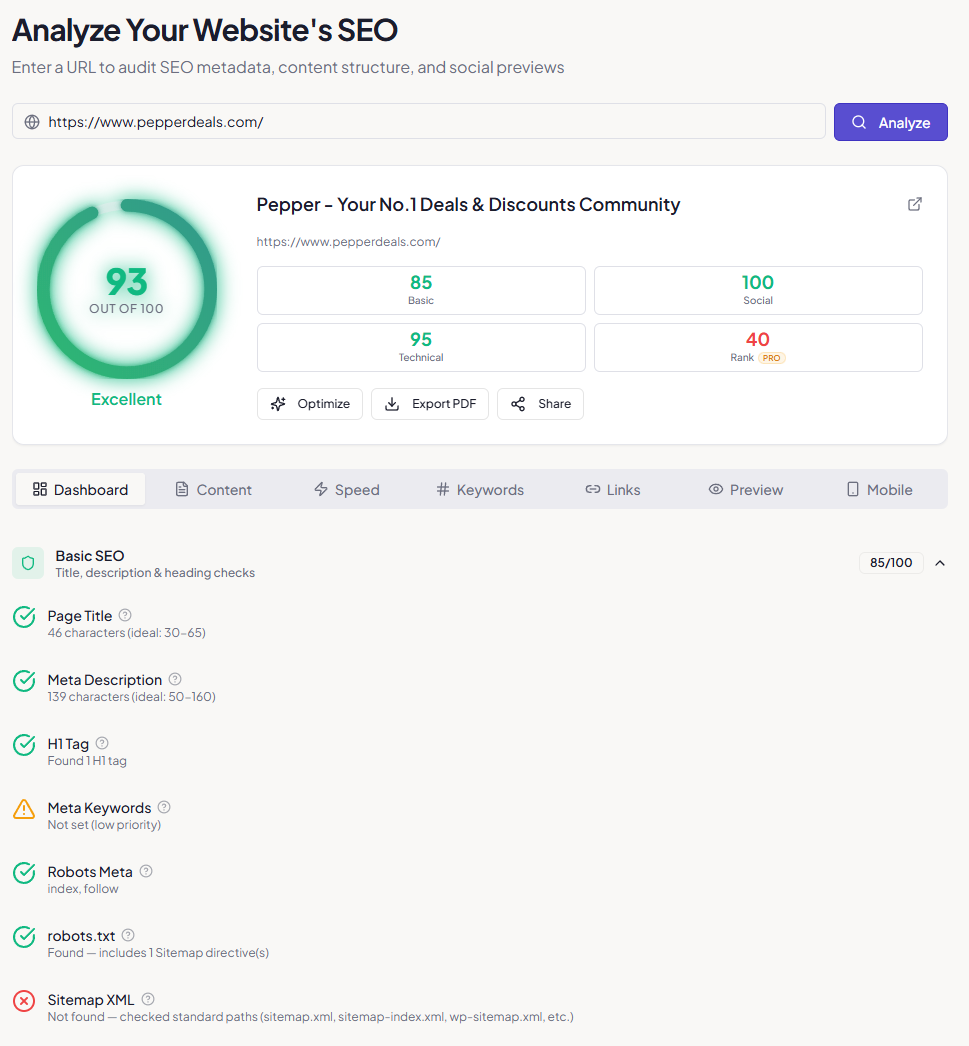Open the site via external link icon
The image size is (969, 1046).
point(914,203)
